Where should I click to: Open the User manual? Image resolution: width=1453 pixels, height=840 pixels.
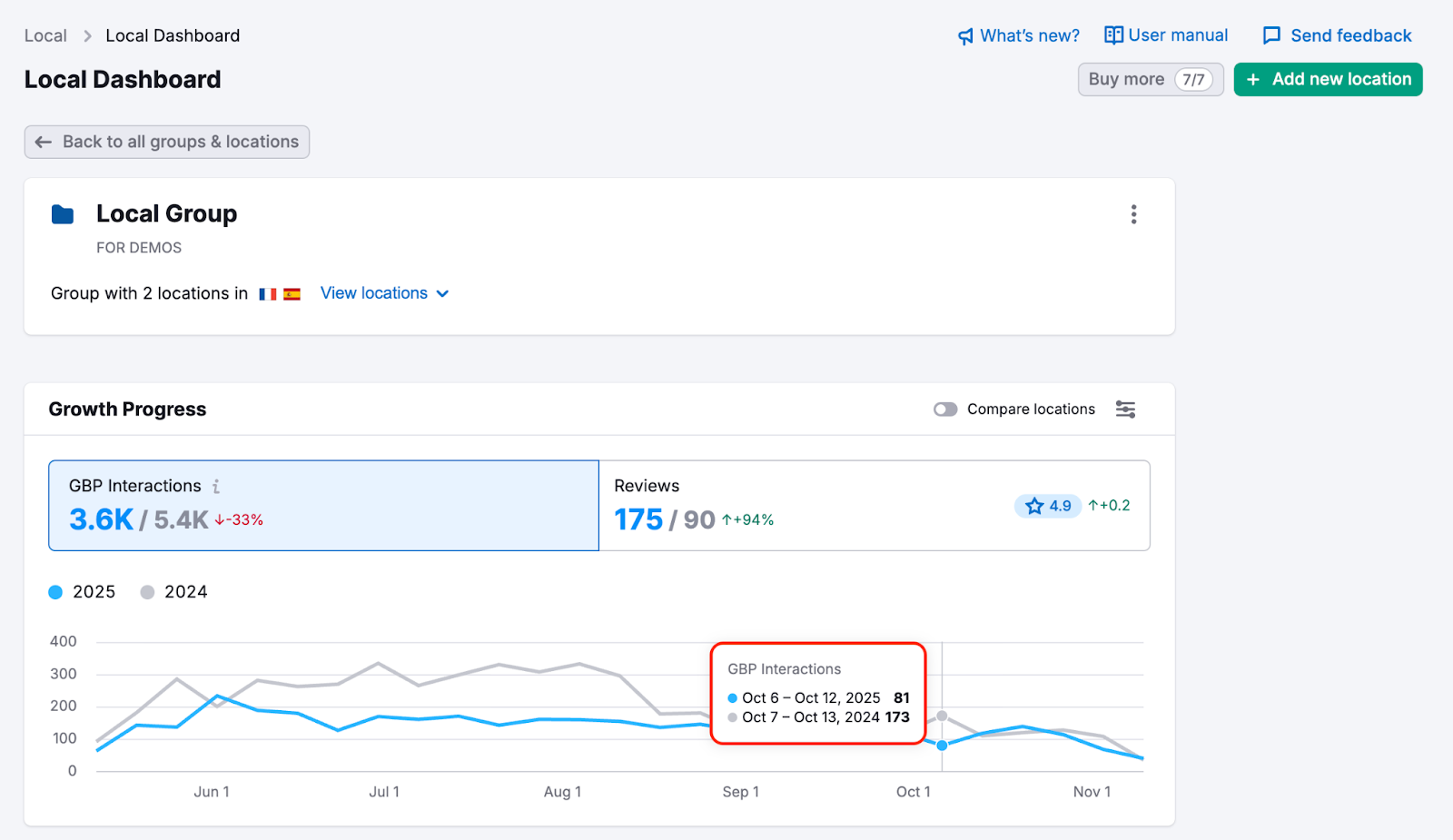click(1166, 35)
